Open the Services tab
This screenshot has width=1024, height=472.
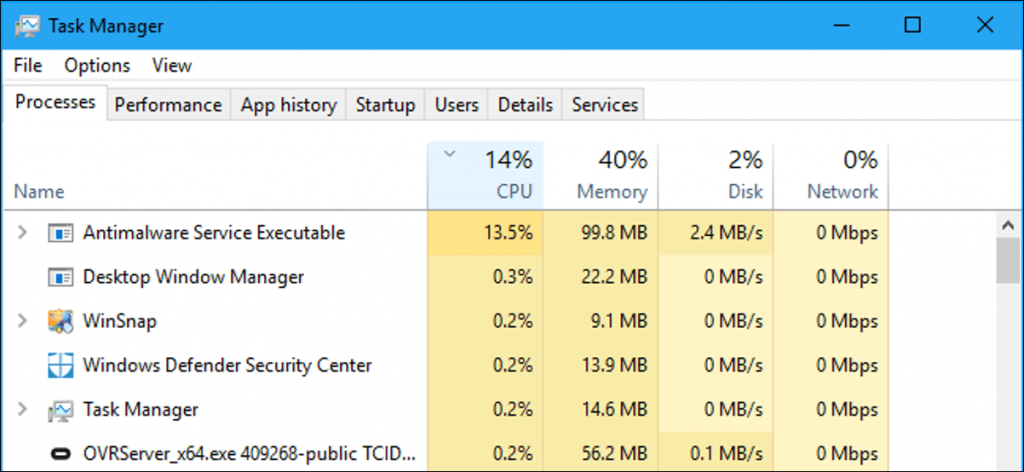pyautogui.click(x=604, y=105)
